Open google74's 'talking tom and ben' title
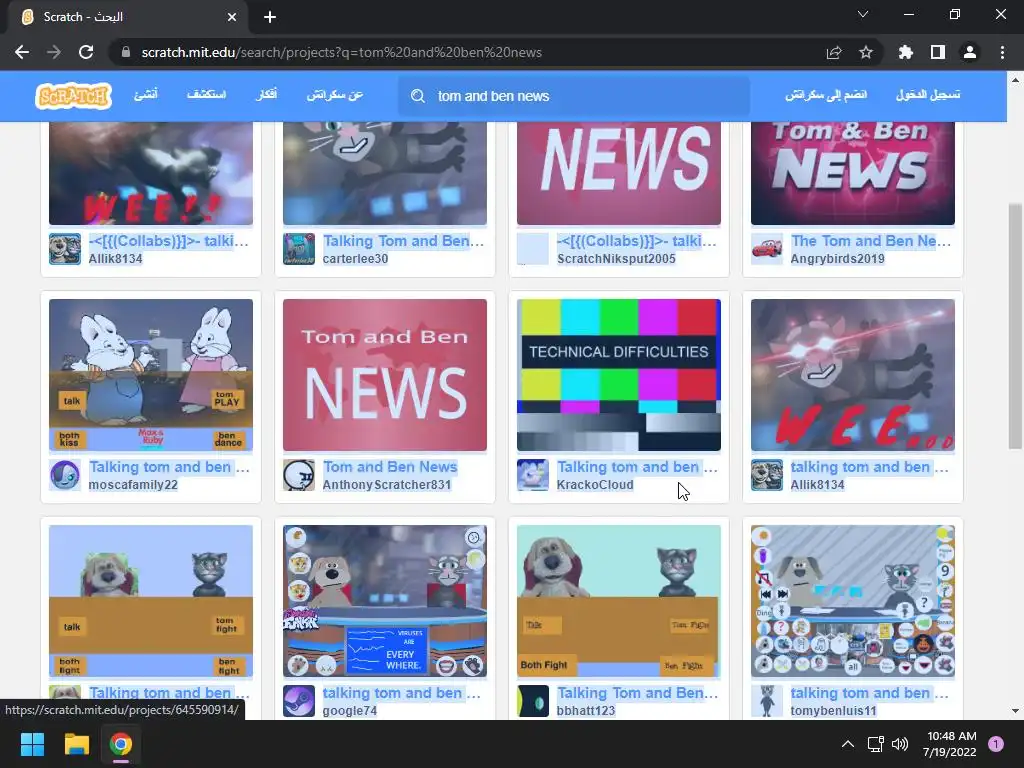The height and width of the screenshot is (768, 1024). click(401, 693)
